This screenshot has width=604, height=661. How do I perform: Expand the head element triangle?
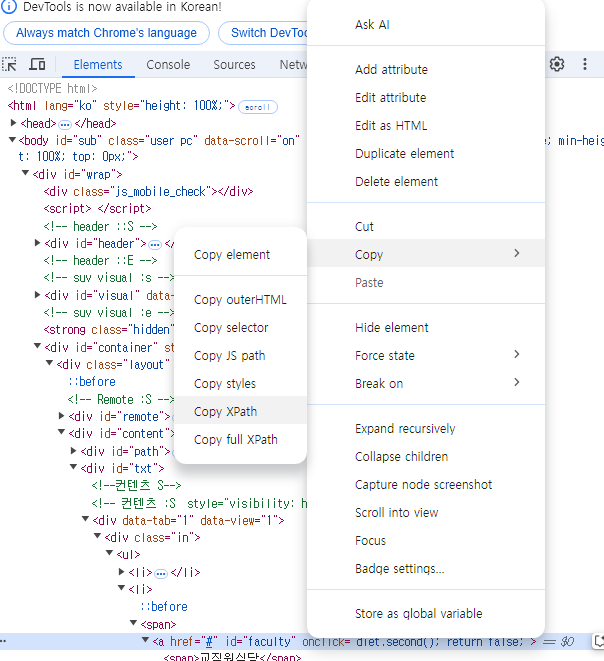click(13, 123)
